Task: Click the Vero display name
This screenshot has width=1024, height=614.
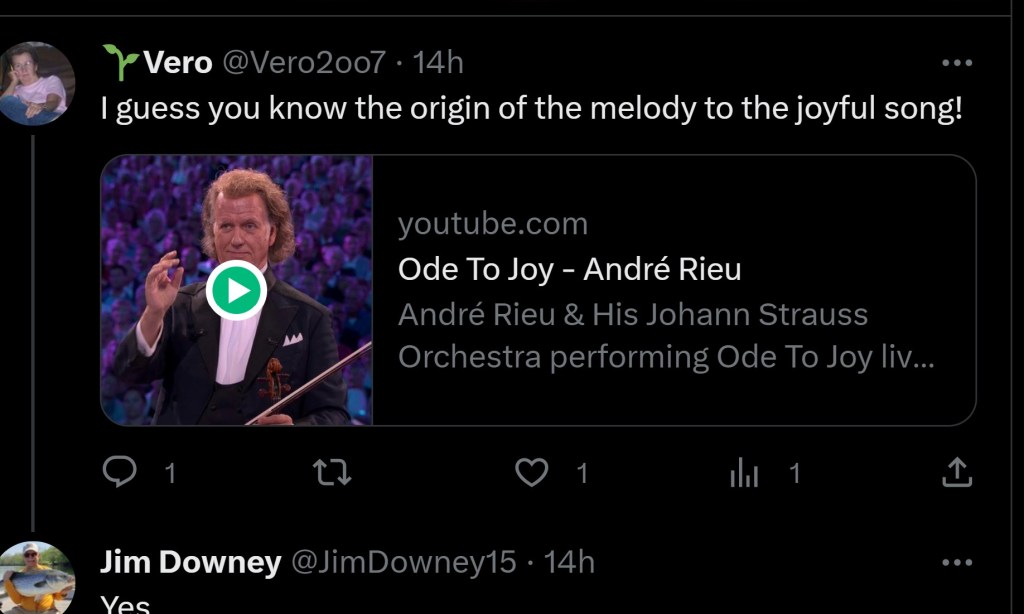Action: (x=178, y=63)
